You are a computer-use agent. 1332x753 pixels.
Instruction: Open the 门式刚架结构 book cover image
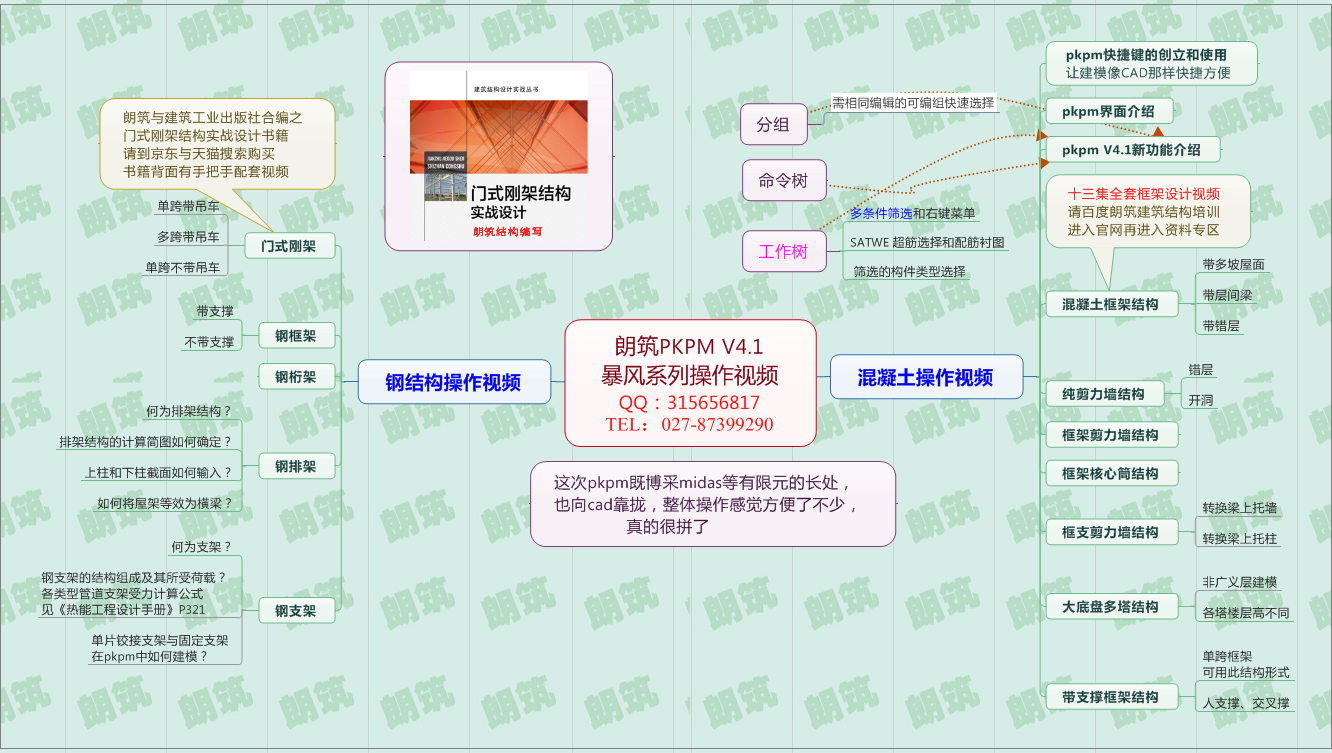tap(499, 155)
